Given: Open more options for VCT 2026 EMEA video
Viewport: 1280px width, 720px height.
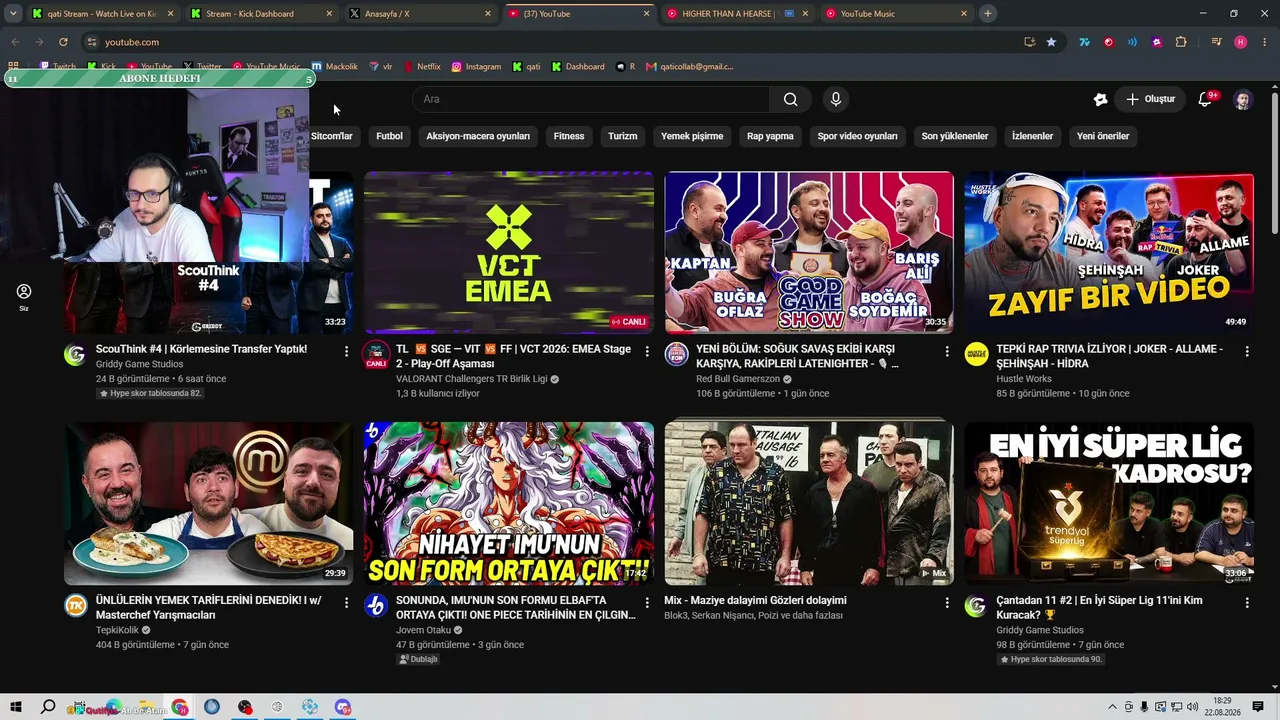Looking at the screenshot, I should tap(647, 352).
